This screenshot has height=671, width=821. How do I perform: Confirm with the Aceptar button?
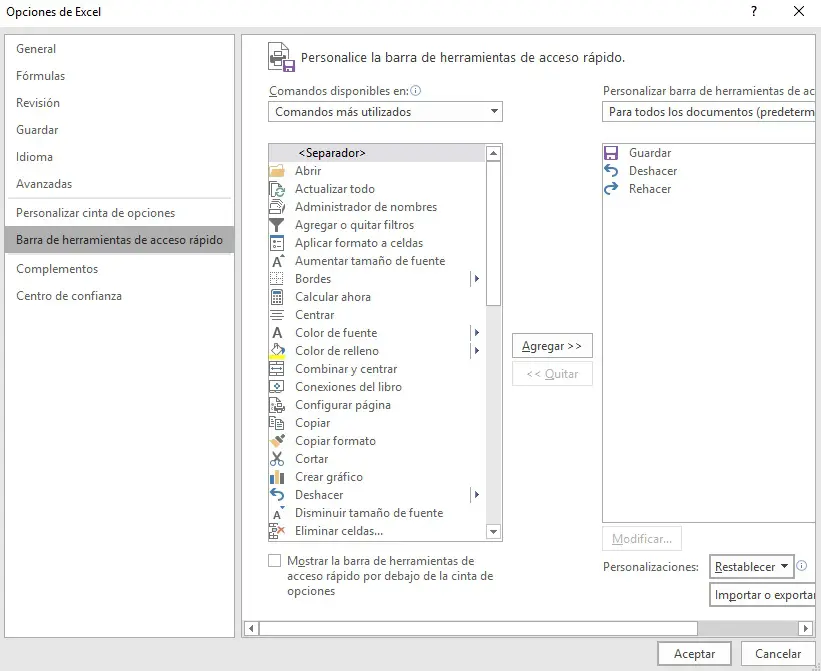pos(694,654)
